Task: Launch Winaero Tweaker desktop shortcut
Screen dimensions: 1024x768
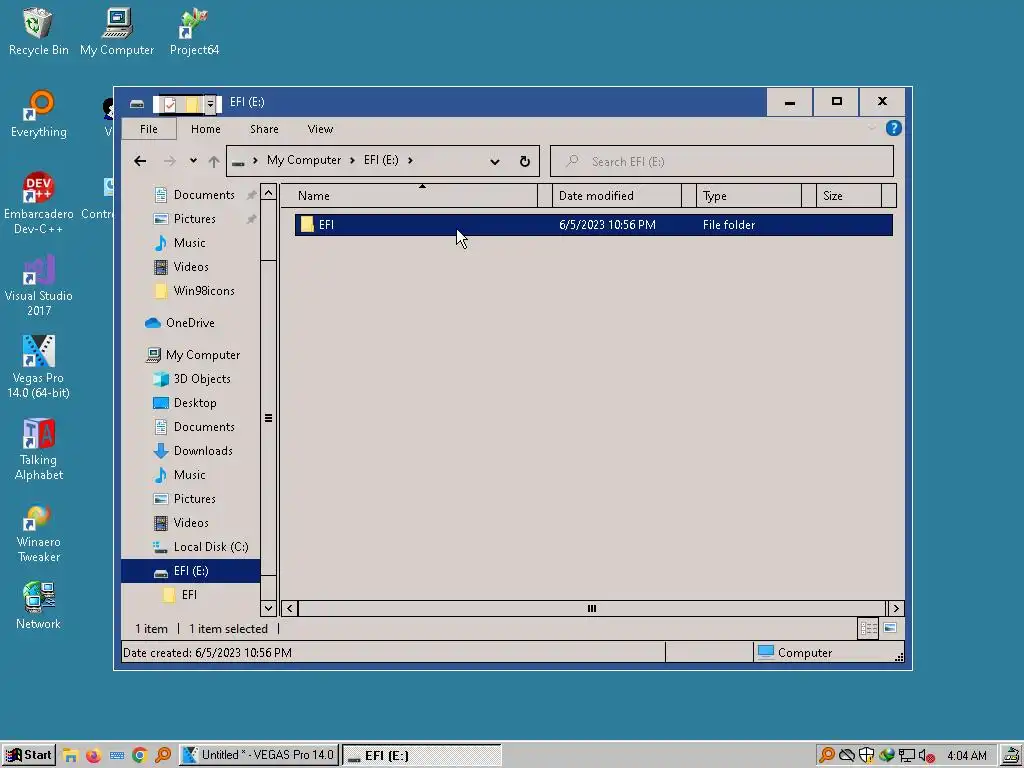Action: tap(39, 532)
